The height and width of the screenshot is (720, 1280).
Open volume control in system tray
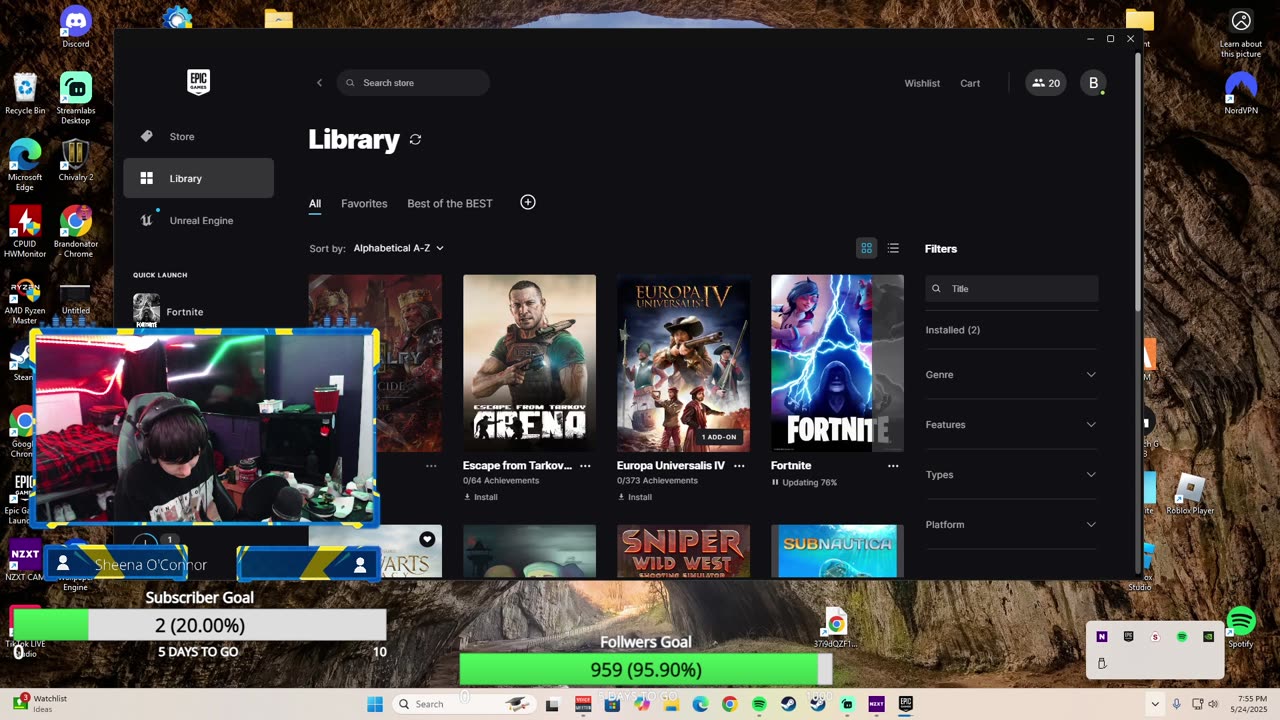[1213, 704]
